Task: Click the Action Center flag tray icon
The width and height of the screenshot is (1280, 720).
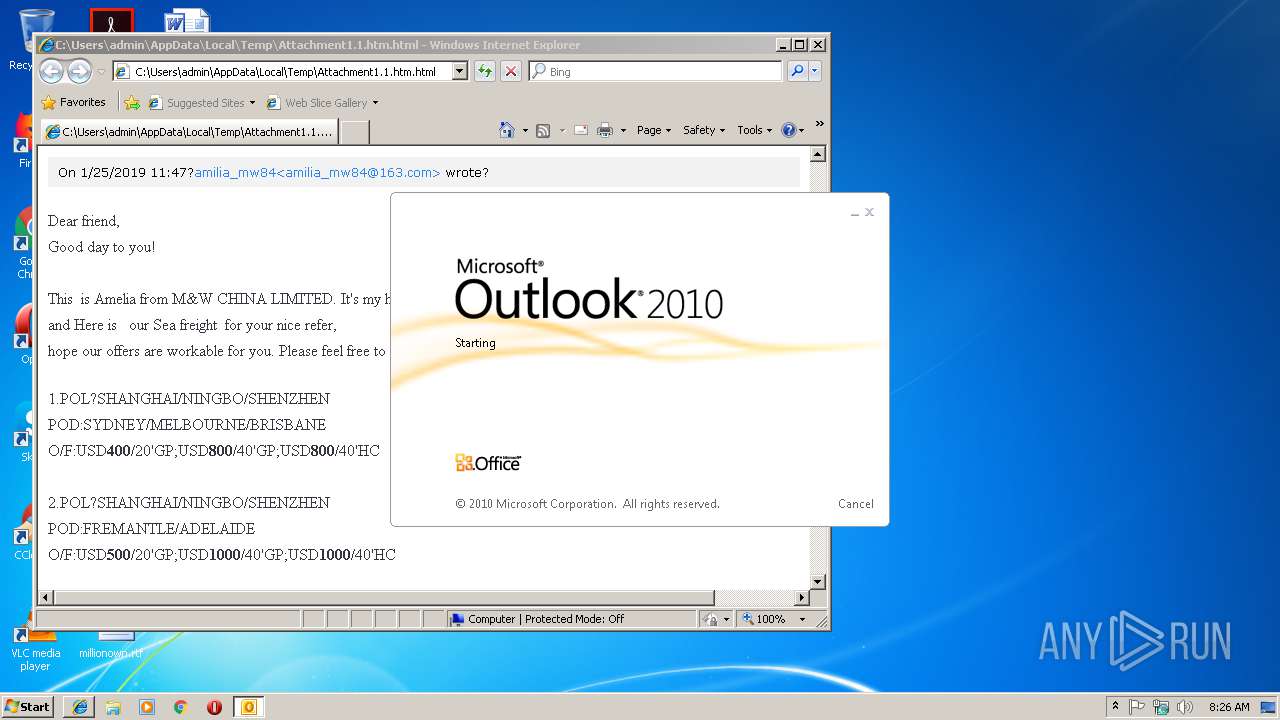Action: tap(1137, 707)
